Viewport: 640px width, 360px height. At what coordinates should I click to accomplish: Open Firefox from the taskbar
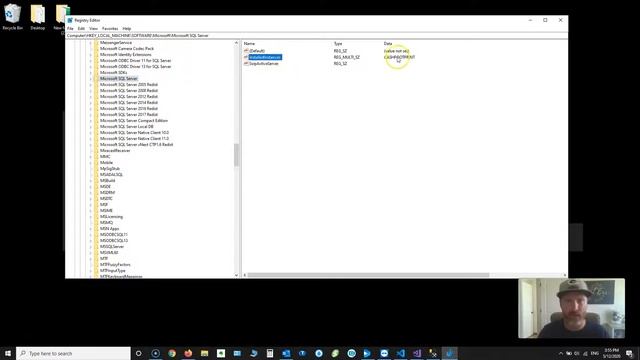coord(188,353)
